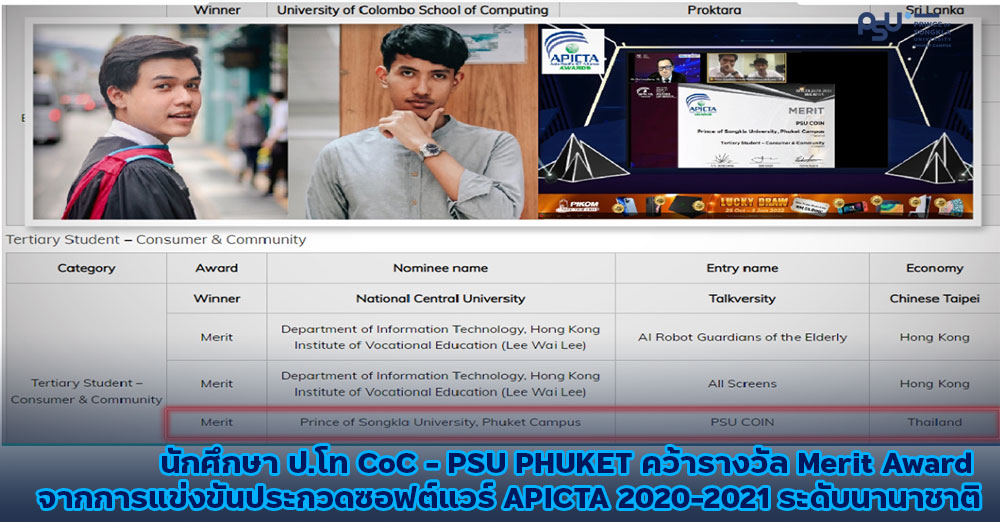Click the "Thailand" economy cell

tap(934, 422)
